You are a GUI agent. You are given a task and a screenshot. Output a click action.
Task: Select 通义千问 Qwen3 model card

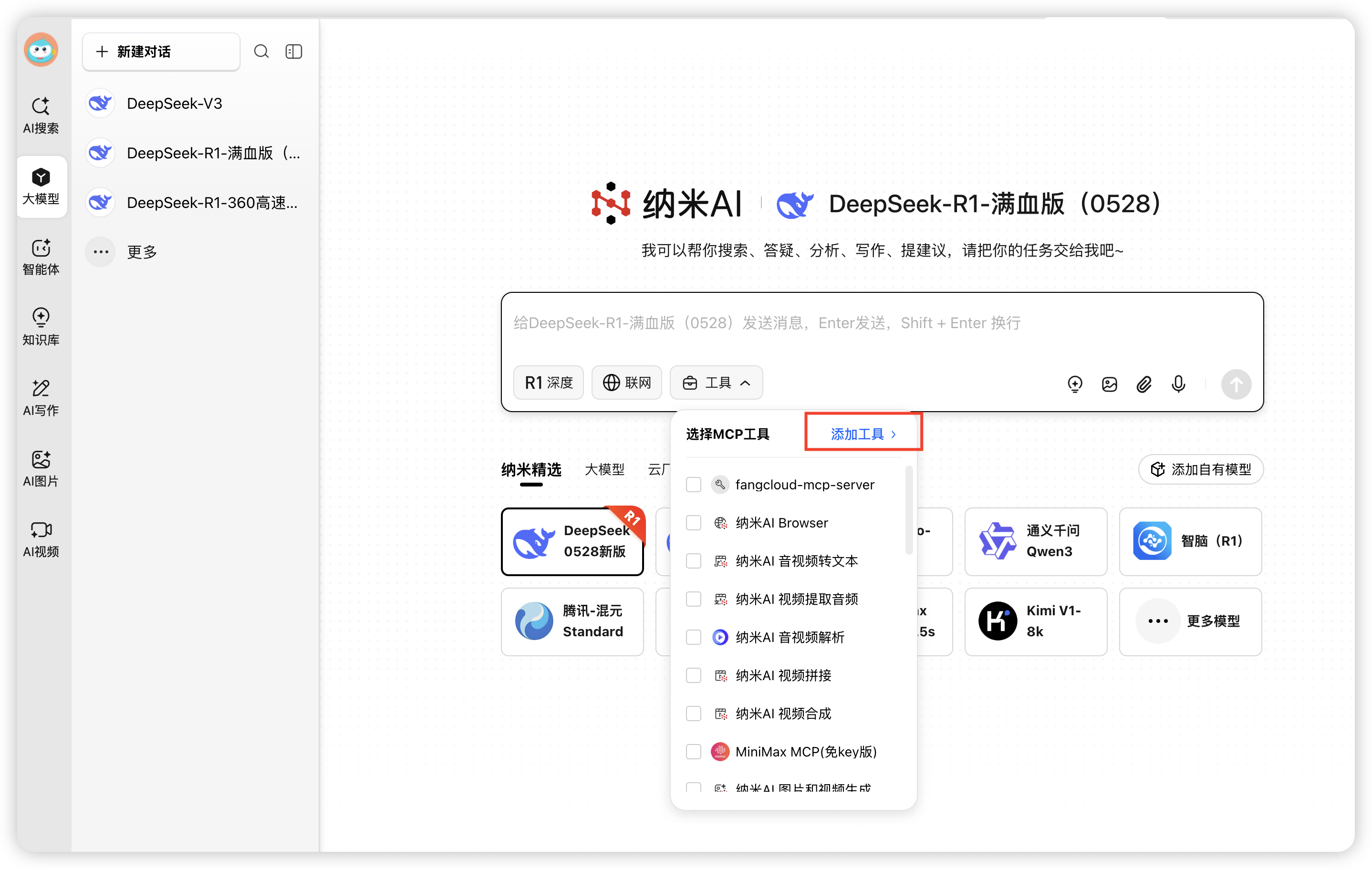[x=1035, y=541]
